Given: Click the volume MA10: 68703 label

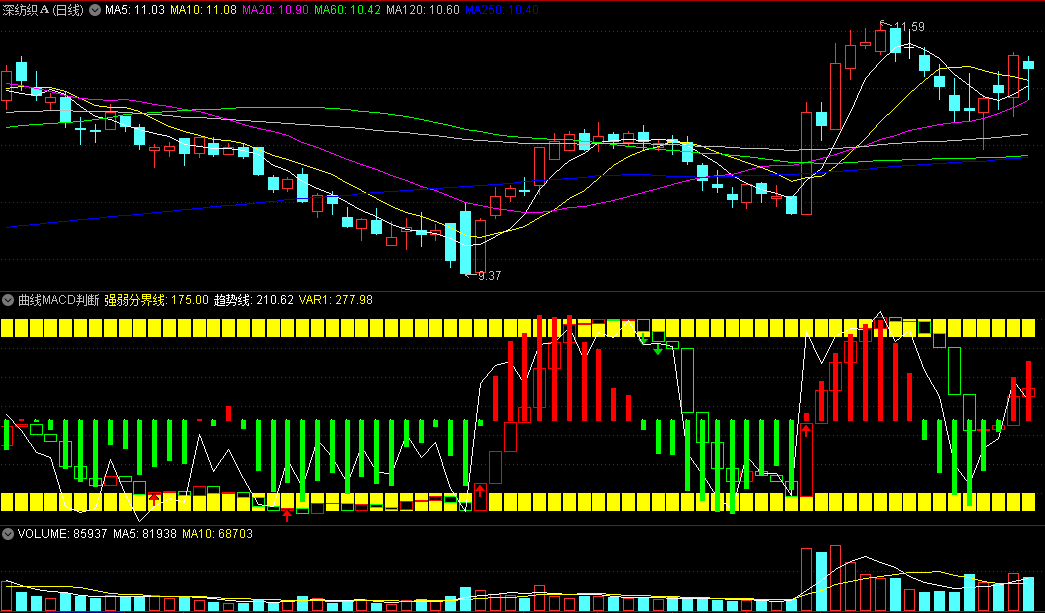Looking at the screenshot, I should tap(217, 534).
